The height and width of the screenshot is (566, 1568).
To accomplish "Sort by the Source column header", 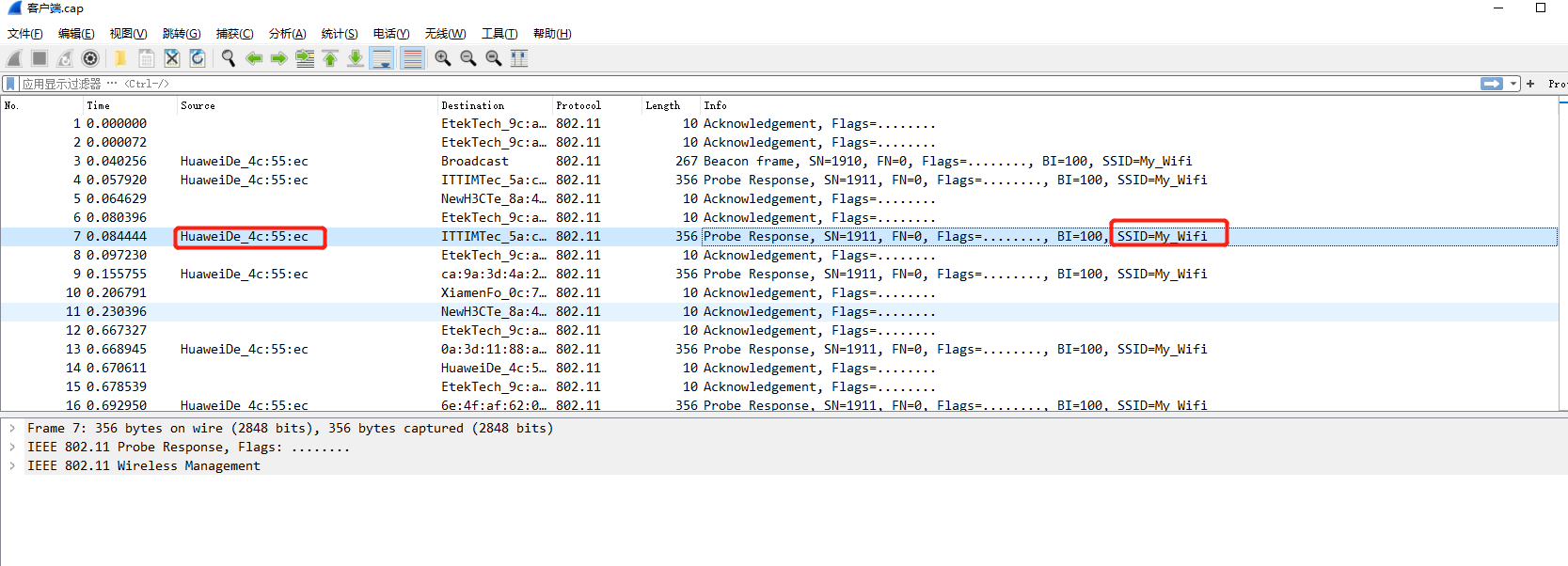I will click(x=308, y=105).
